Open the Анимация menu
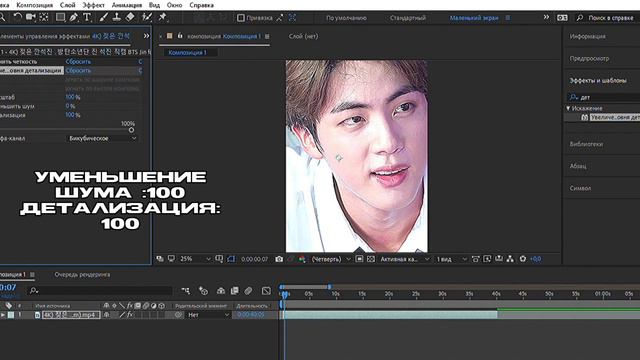This screenshot has width=640, height=360. point(127,5)
